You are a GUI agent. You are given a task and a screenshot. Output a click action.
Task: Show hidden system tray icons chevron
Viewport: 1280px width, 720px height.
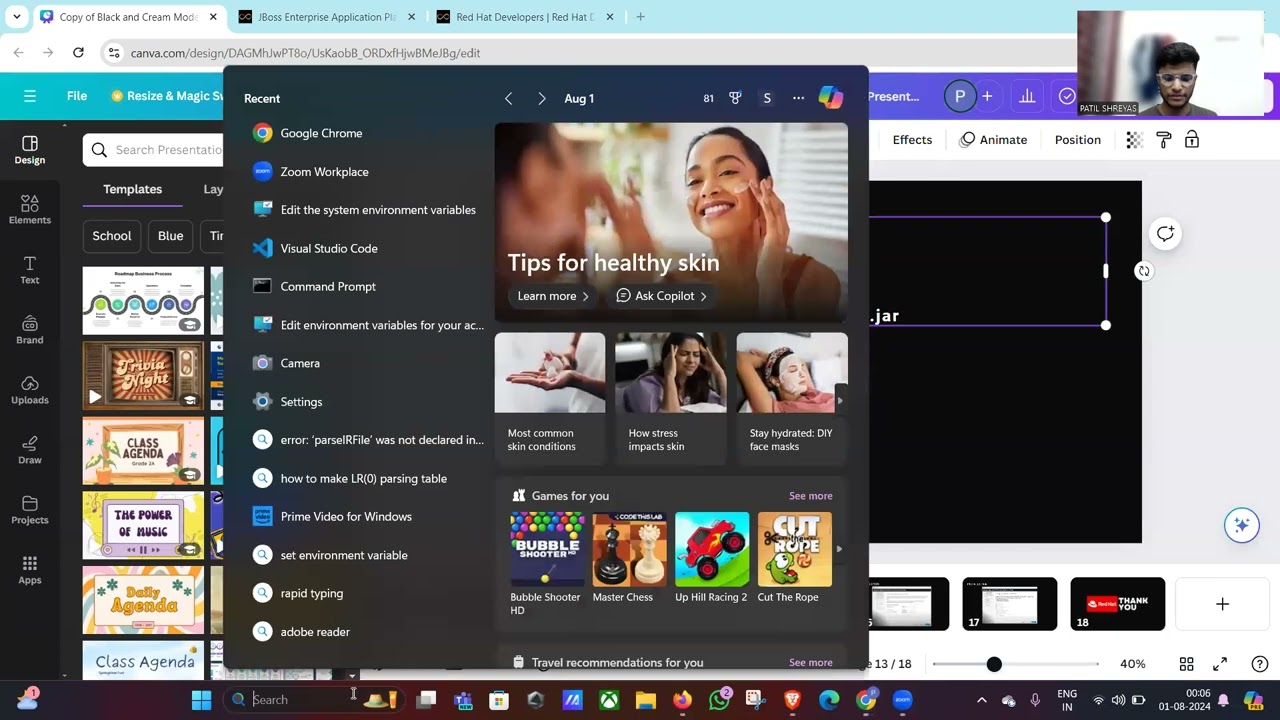tap(981, 700)
